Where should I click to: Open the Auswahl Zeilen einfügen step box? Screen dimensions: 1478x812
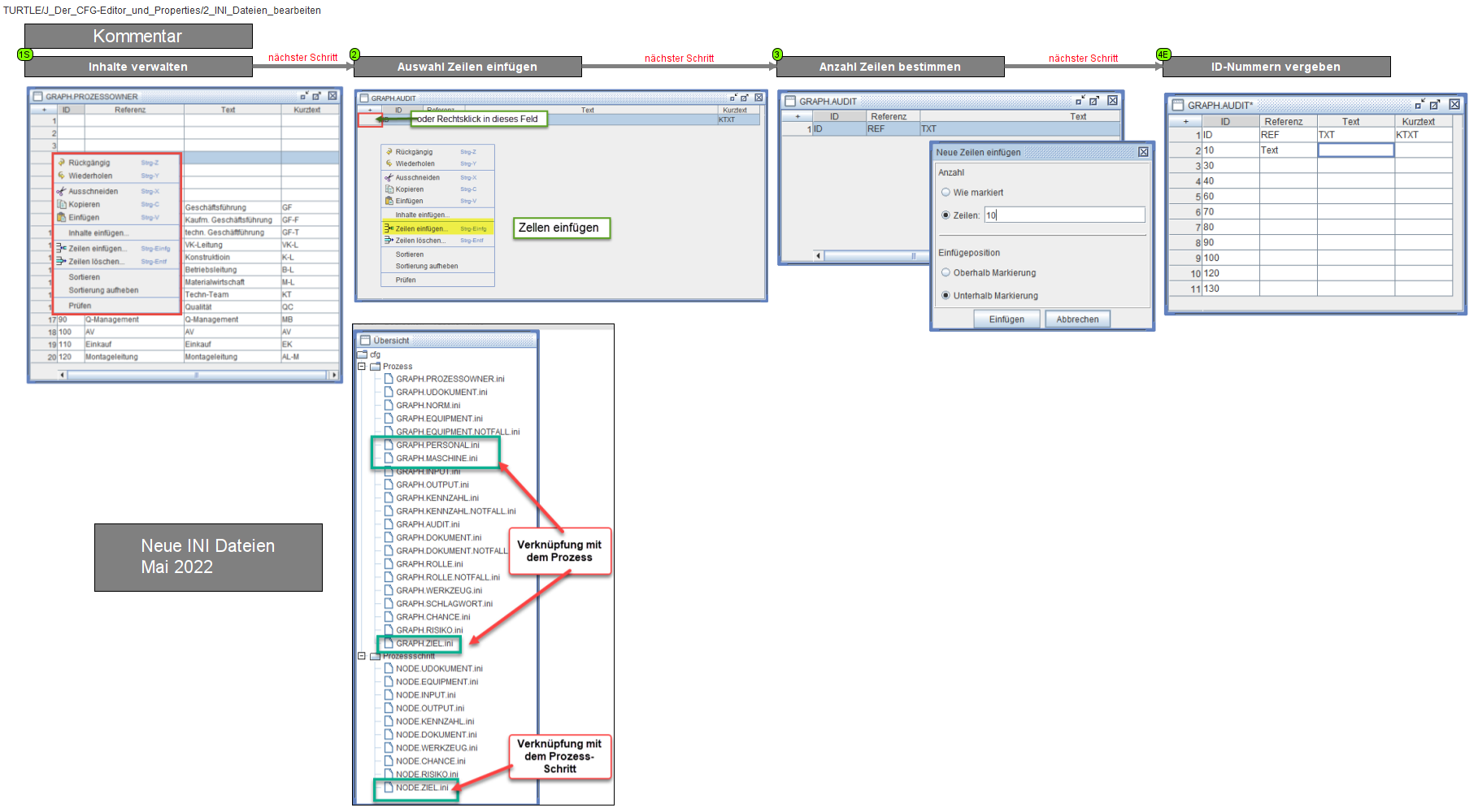[467, 67]
